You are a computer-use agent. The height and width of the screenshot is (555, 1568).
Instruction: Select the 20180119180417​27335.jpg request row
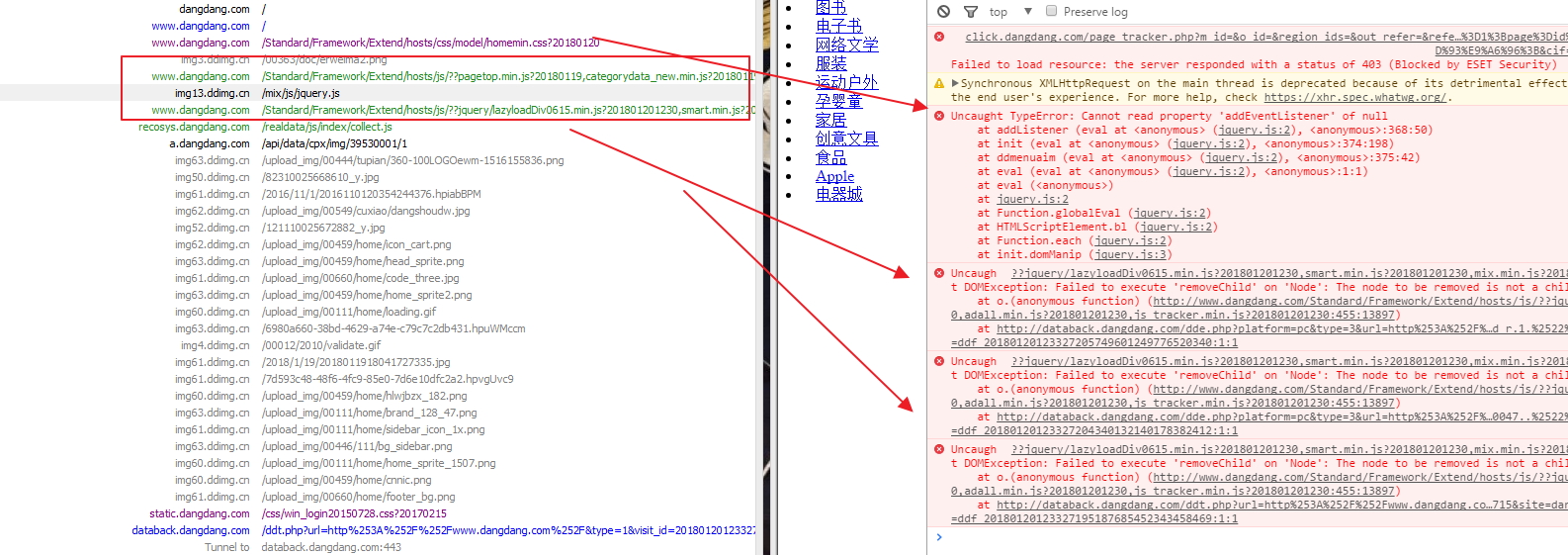pos(378,362)
